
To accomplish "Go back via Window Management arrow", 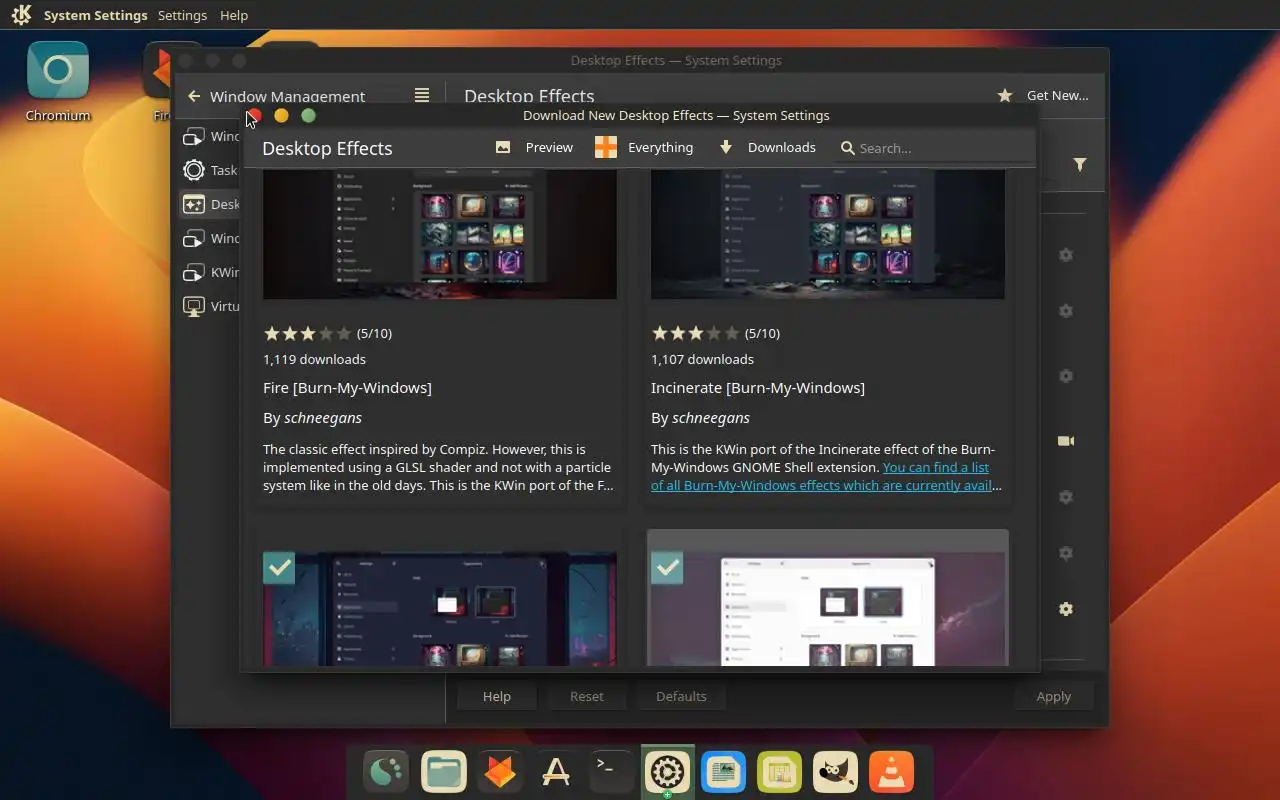I will pyautogui.click(x=194, y=96).
